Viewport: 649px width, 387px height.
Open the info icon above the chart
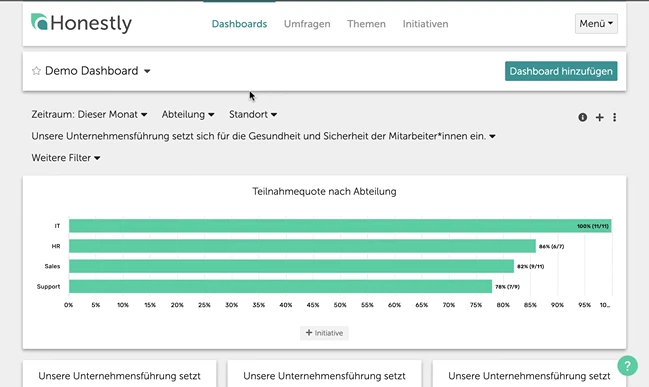582,118
